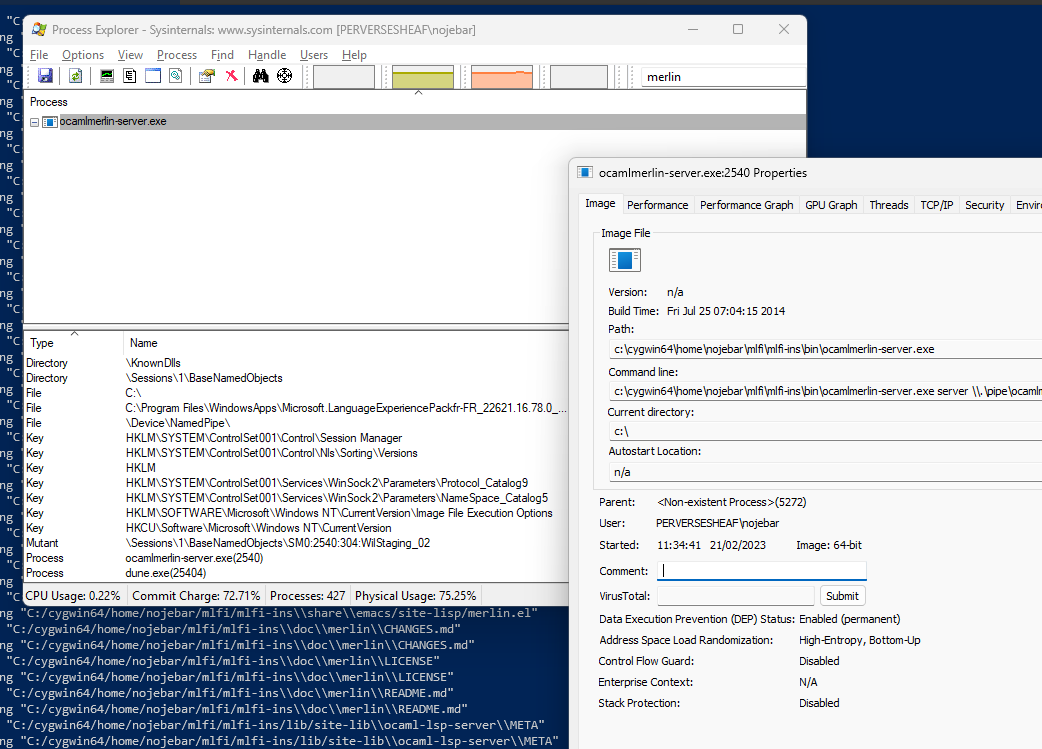Open the Handle menu
The image size is (1042, 749).
(267, 54)
